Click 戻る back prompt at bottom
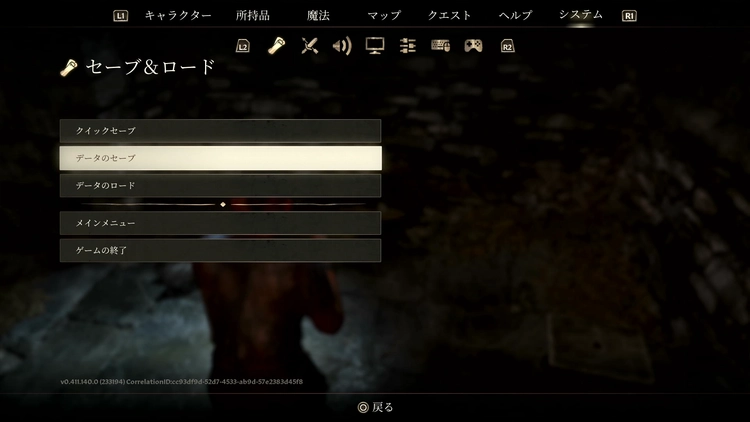 [x=376, y=407]
